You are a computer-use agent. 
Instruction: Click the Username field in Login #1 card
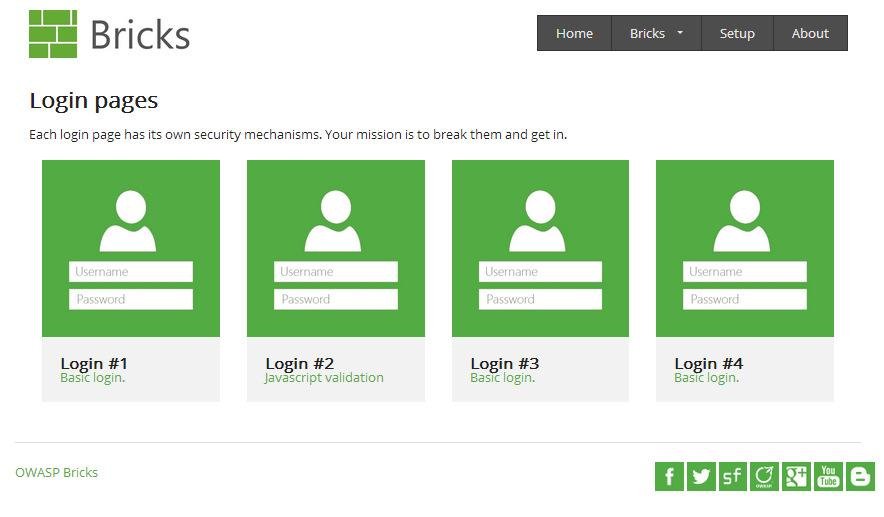point(131,272)
